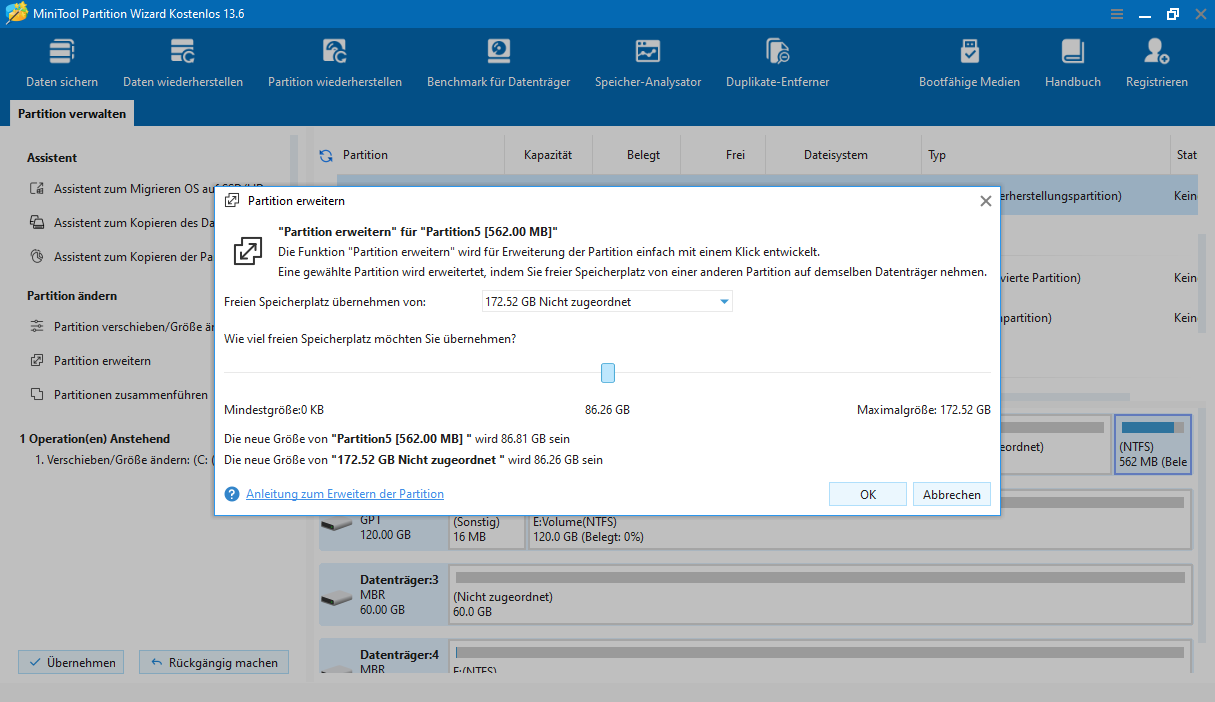Click the free-space slider handle
The image size is (1215, 702).
pyautogui.click(x=607, y=373)
